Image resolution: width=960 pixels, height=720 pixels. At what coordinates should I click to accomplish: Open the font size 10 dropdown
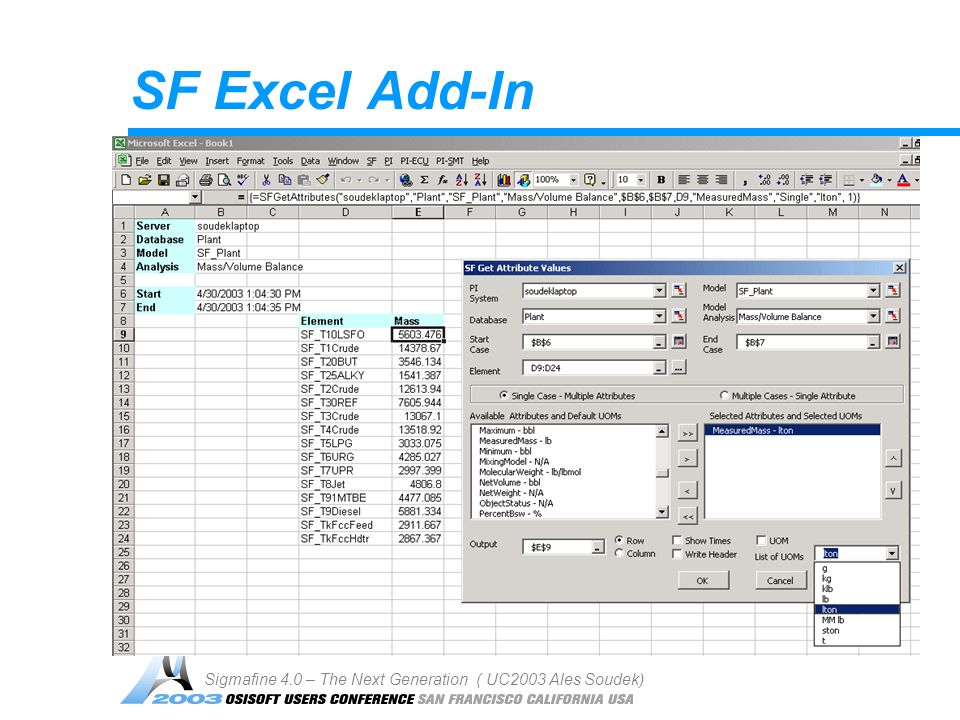pyautogui.click(x=640, y=179)
